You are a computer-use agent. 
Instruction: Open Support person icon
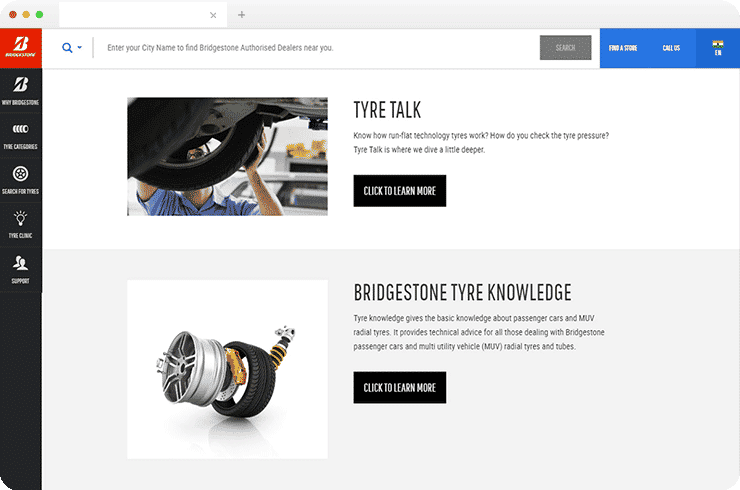20,263
